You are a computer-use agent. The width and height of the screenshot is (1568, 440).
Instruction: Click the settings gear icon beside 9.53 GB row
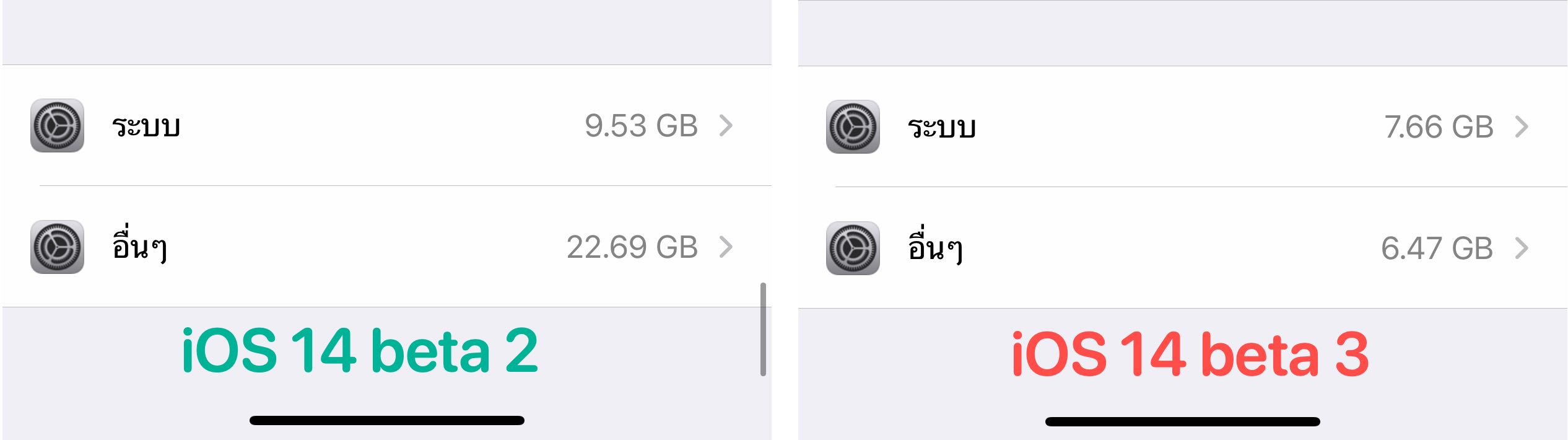(x=57, y=126)
